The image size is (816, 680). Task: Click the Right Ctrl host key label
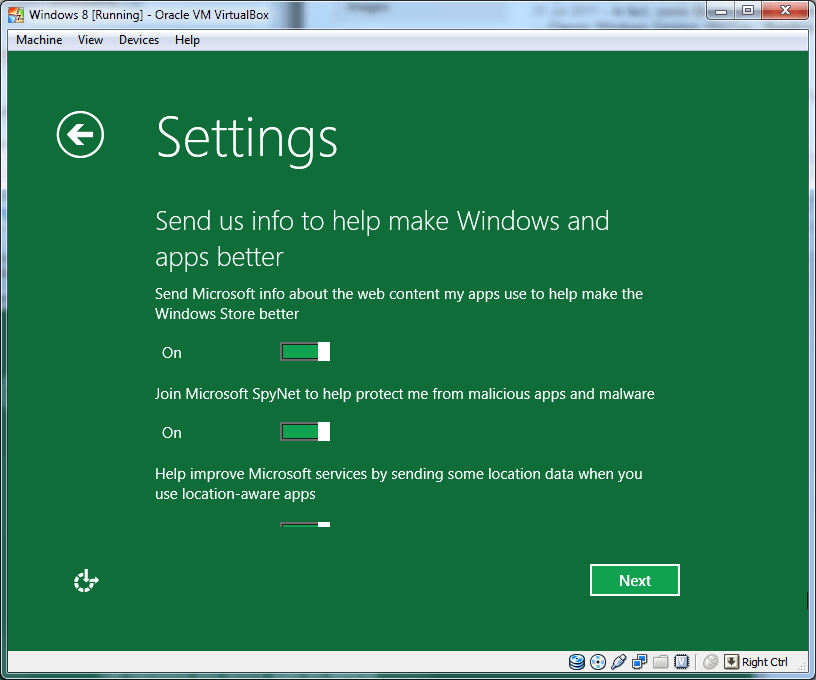pos(764,662)
